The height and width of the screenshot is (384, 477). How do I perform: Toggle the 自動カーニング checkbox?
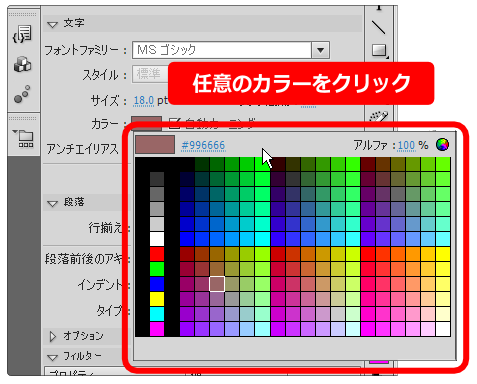point(174,123)
